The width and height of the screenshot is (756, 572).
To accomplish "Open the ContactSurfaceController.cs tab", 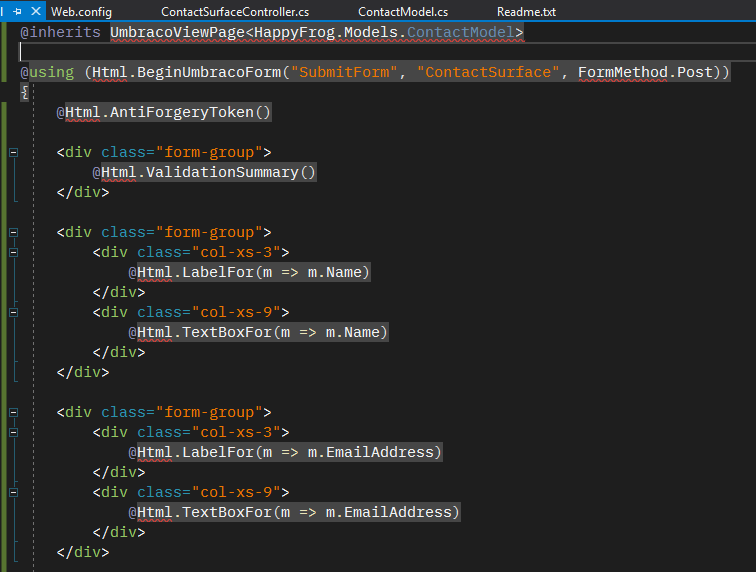I will 235,12.
